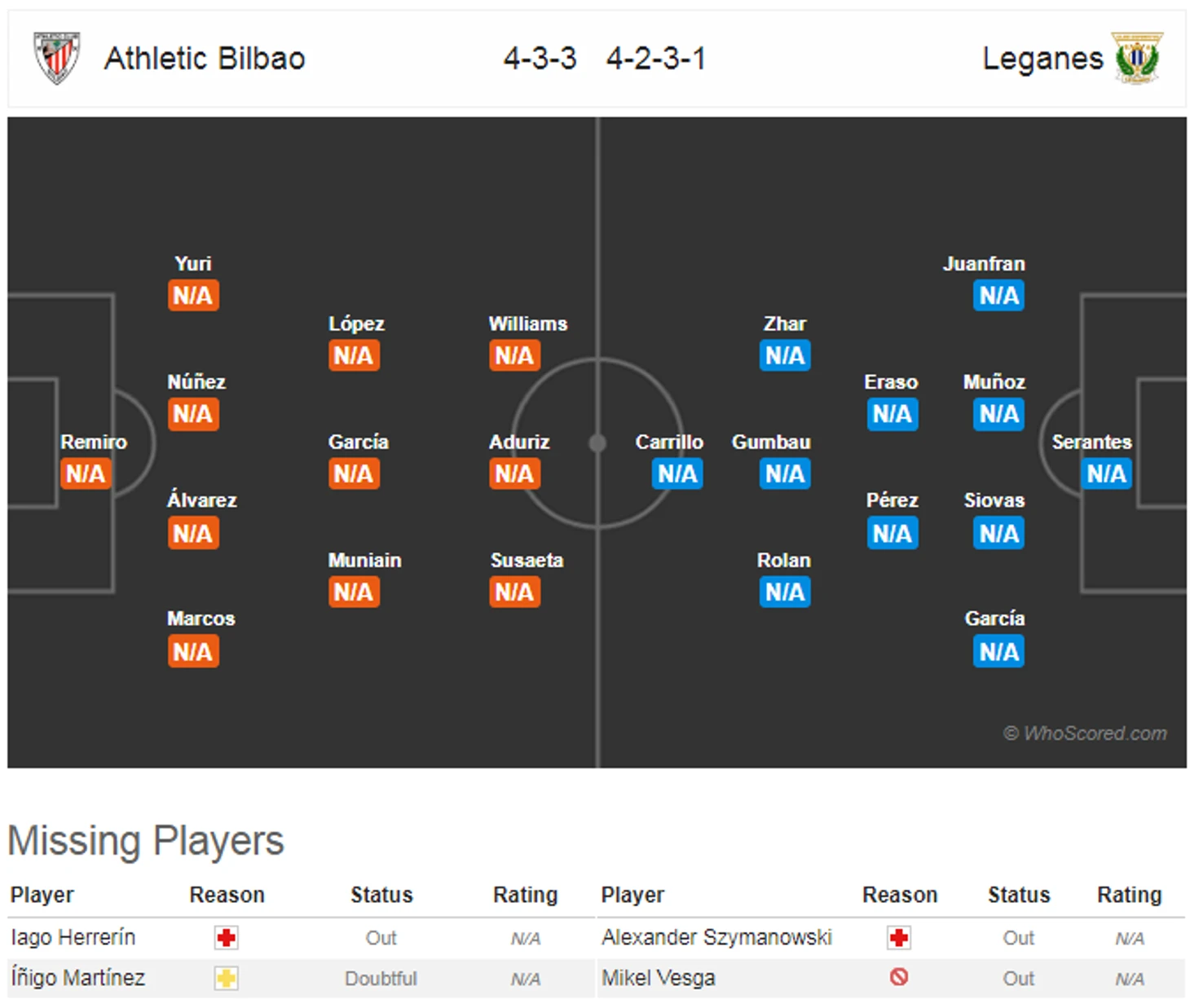
Task: Click the left Reason column header
Action: (227, 895)
